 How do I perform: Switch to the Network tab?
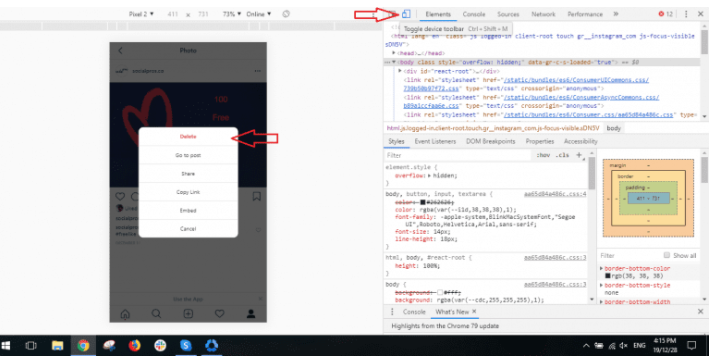coord(543,14)
